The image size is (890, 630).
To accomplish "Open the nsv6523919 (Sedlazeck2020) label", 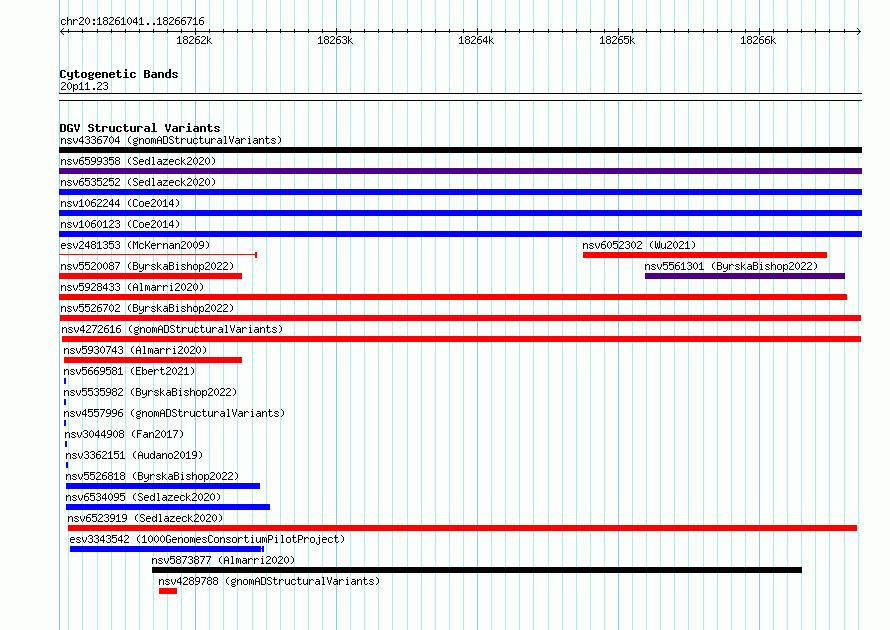I will 145,518.
